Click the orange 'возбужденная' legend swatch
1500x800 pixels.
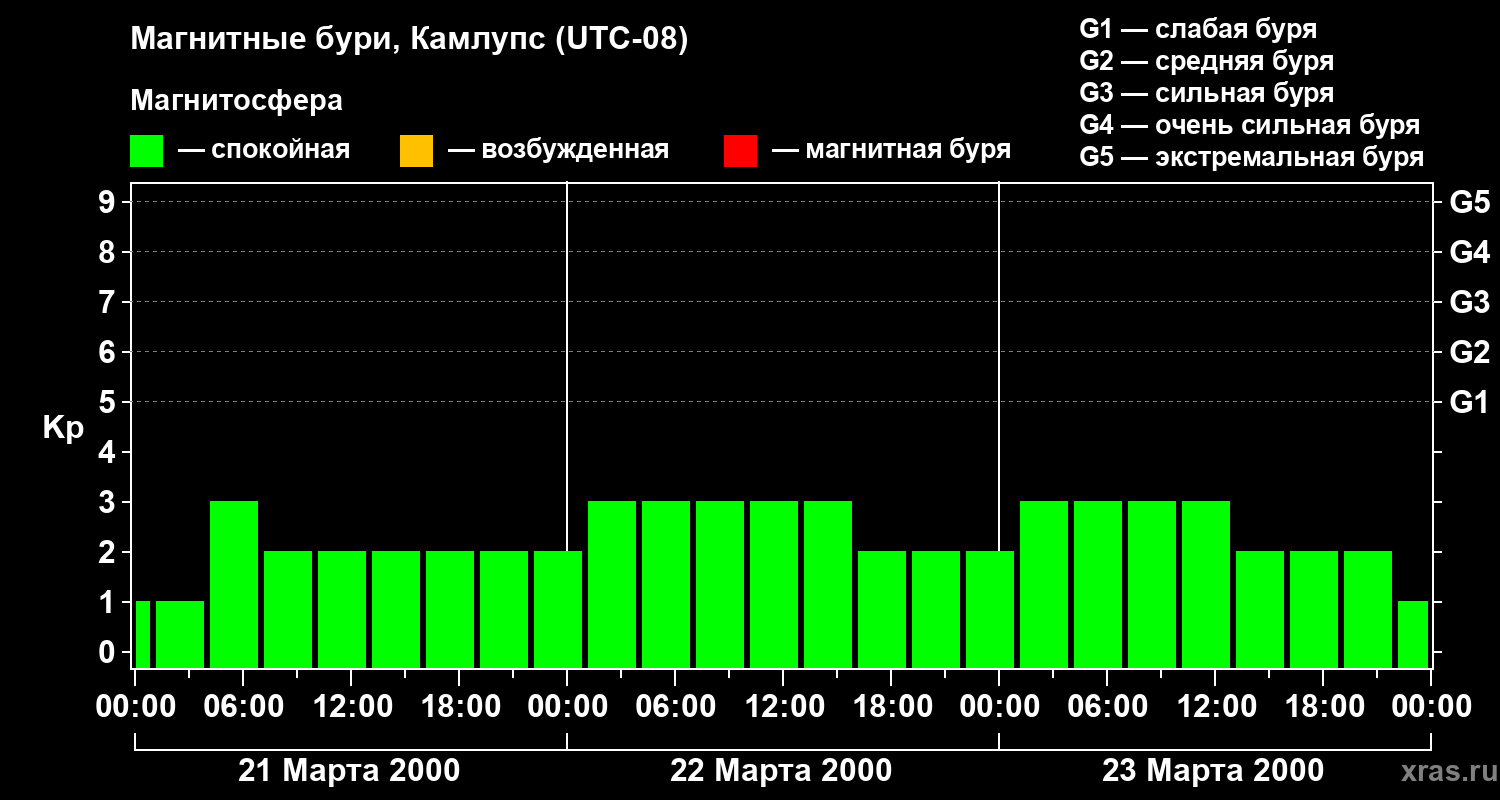pyautogui.click(x=416, y=151)
